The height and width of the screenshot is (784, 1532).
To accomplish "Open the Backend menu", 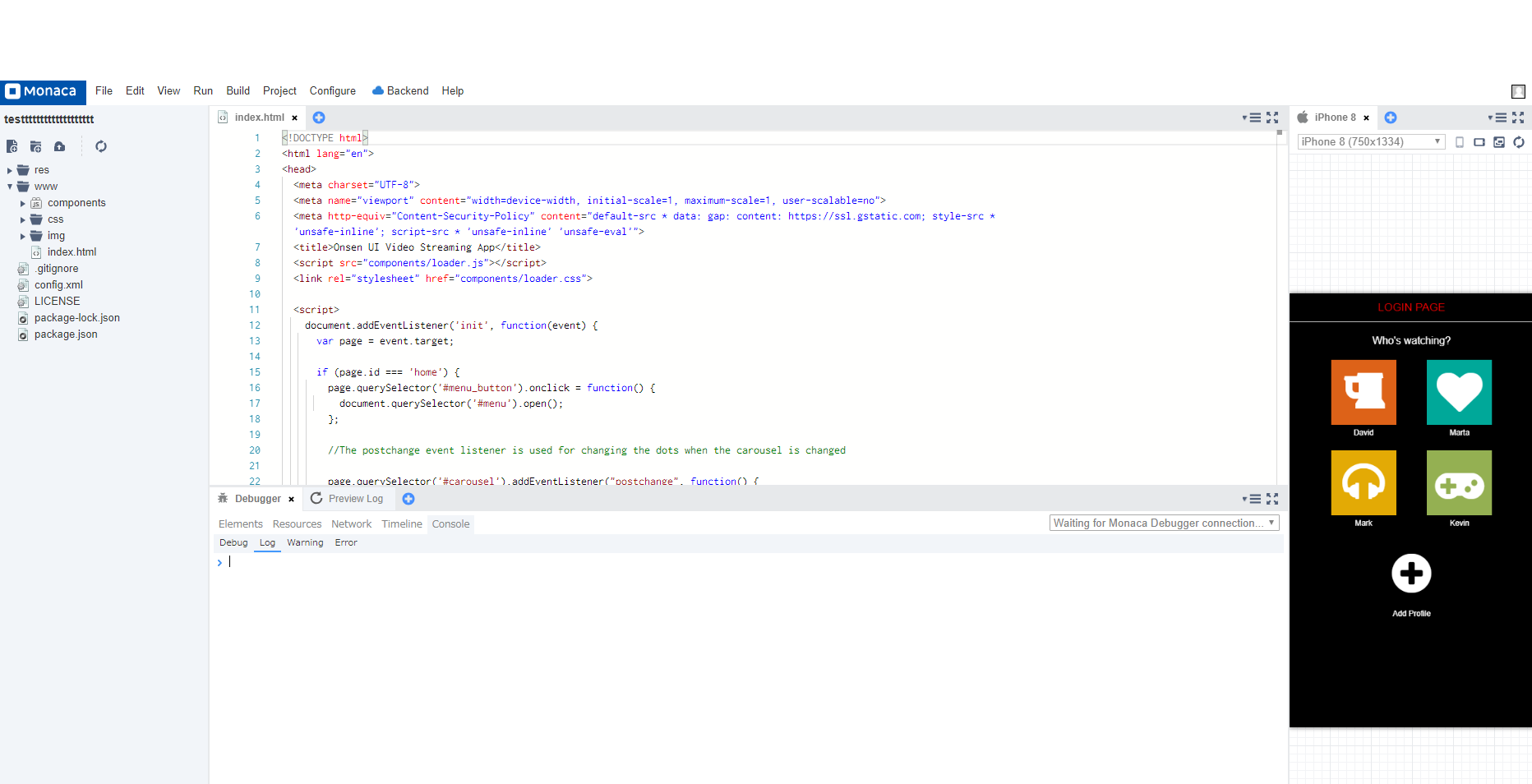I will pos(400,91).
